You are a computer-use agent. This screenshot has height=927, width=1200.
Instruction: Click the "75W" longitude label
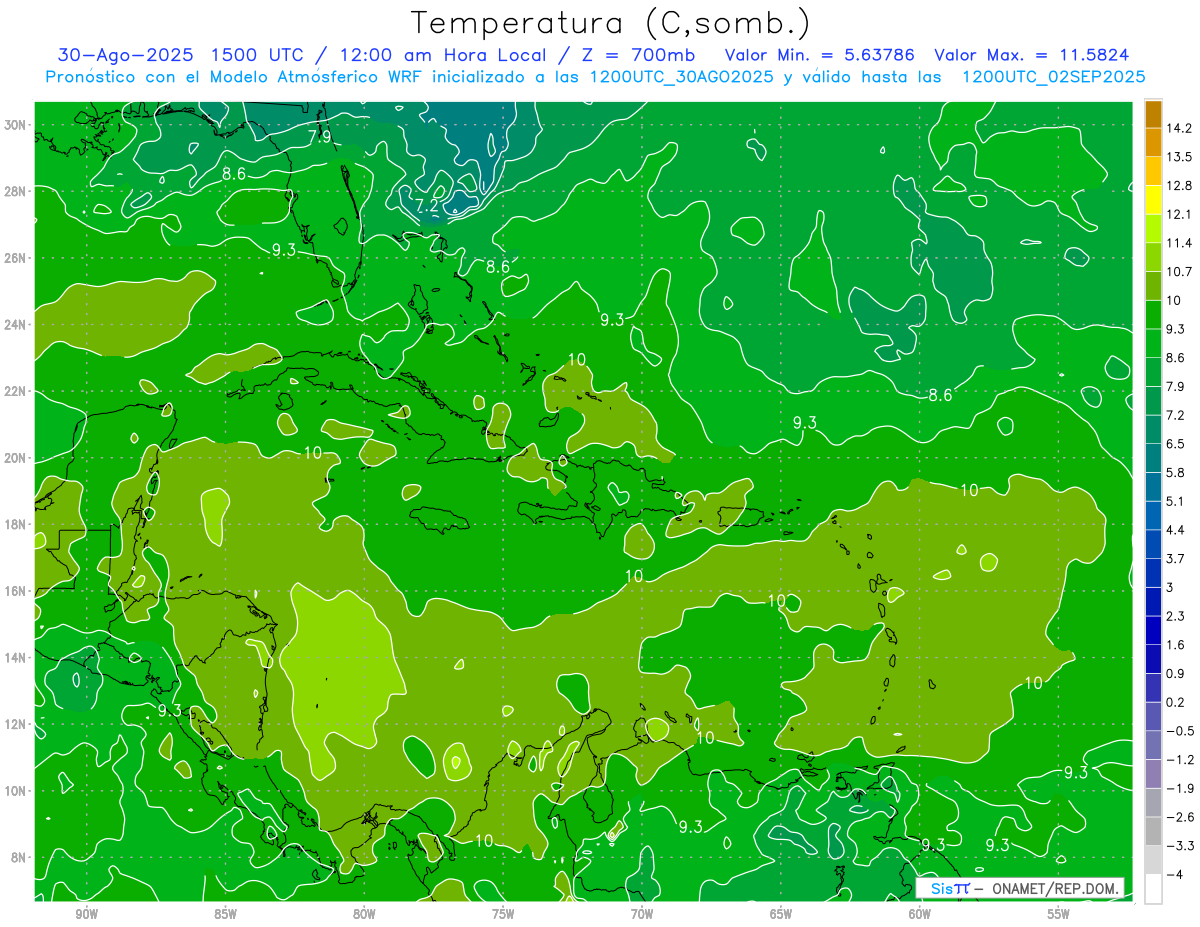point(503,914)
